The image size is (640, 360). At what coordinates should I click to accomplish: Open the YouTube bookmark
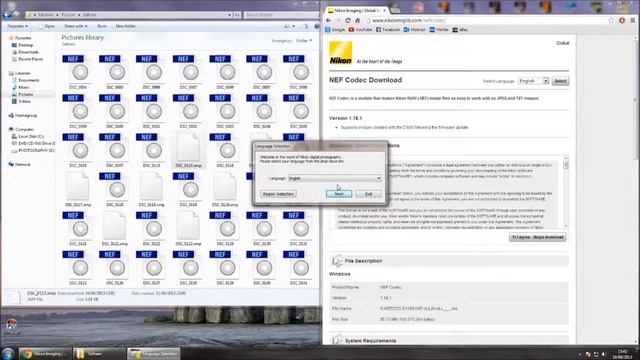point(361,30)
